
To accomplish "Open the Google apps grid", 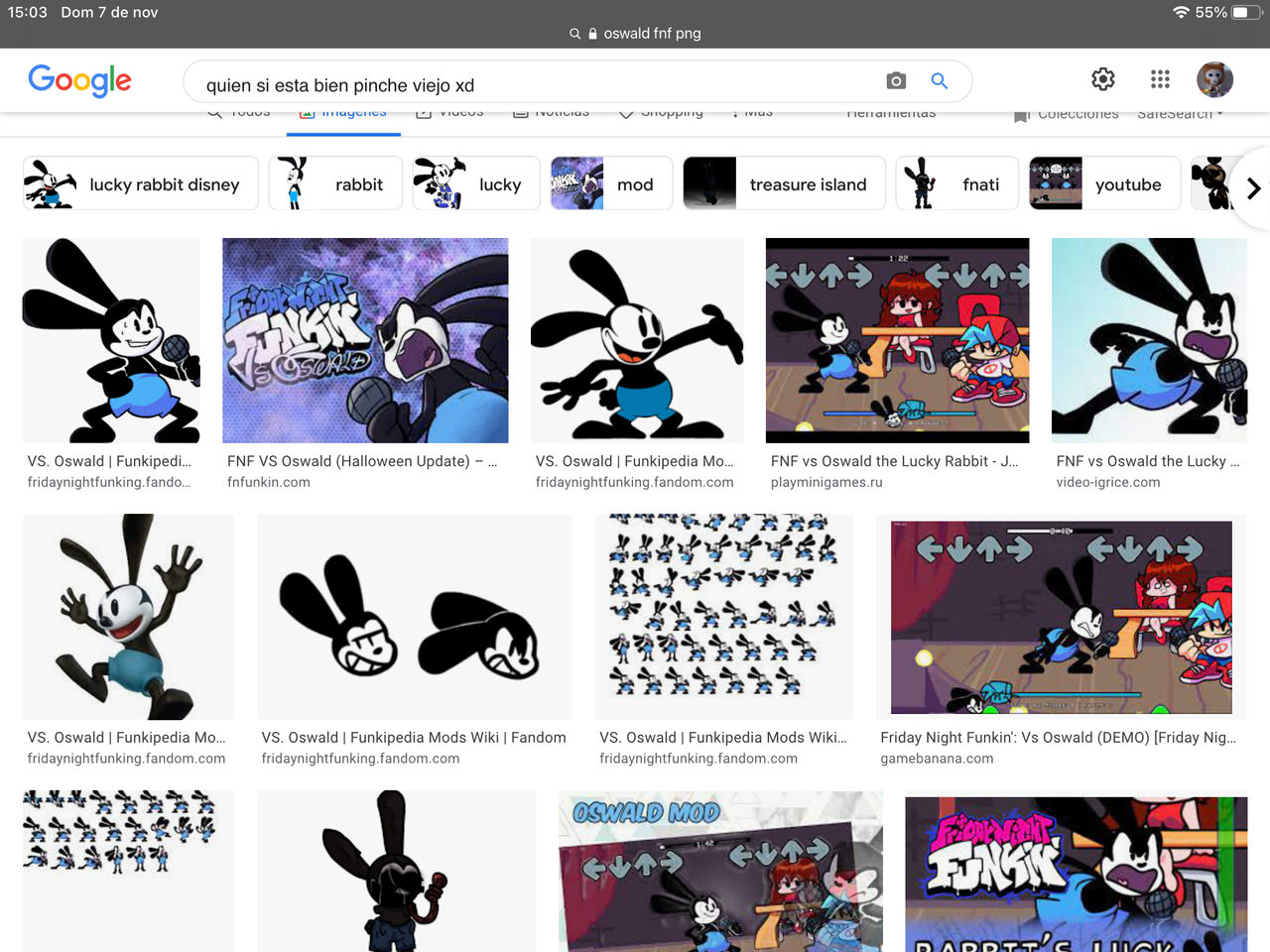I will (1160, 79).
